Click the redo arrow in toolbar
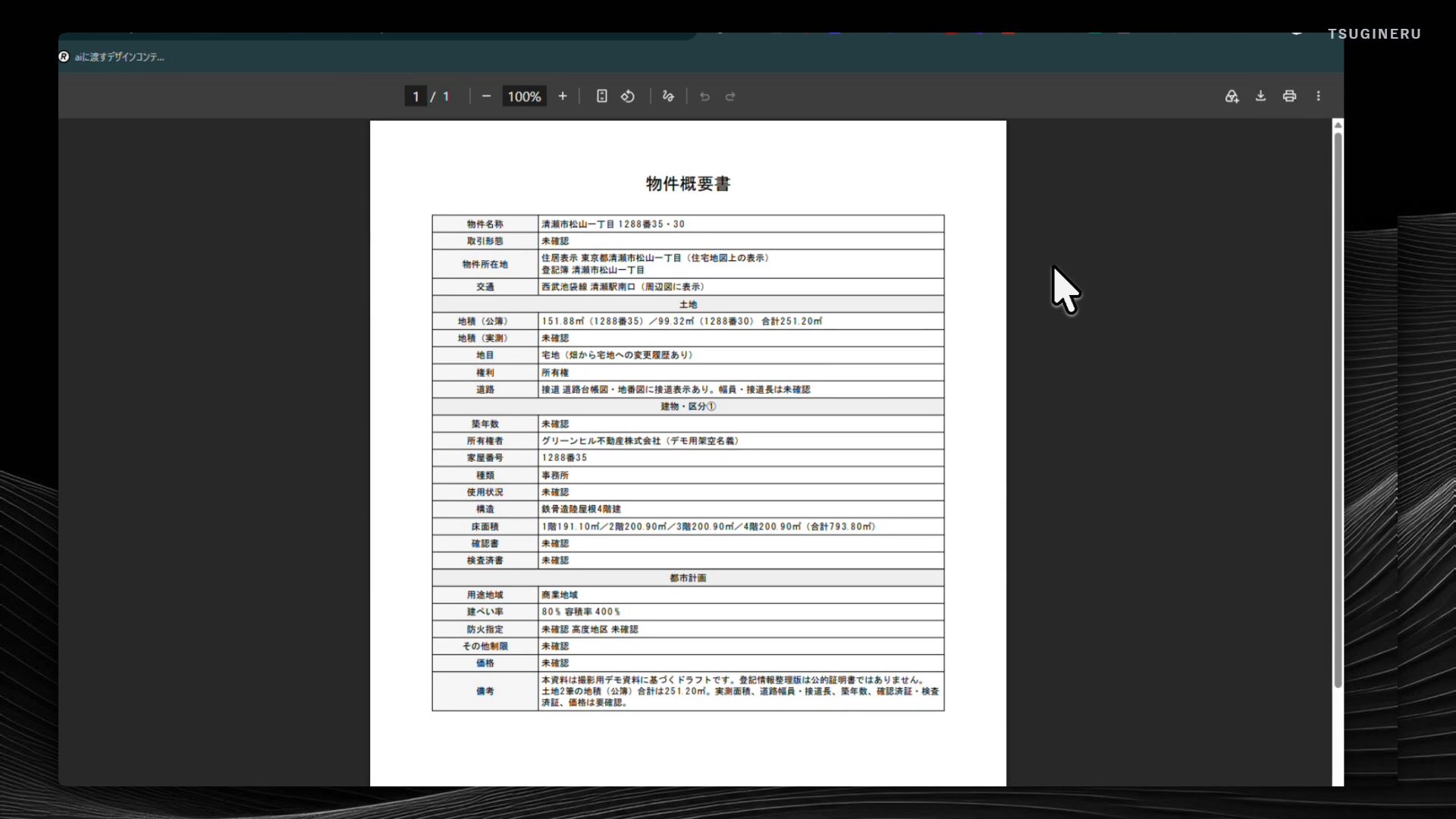This screenshot has width=1456, height=819. pyautogui.click(x=730, y=96)
